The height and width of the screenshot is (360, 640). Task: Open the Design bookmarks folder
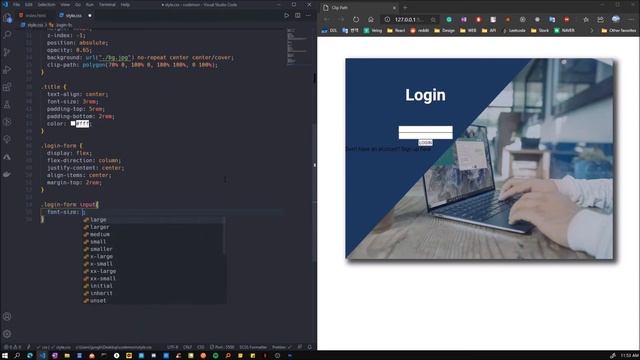[x=444, y=30]
